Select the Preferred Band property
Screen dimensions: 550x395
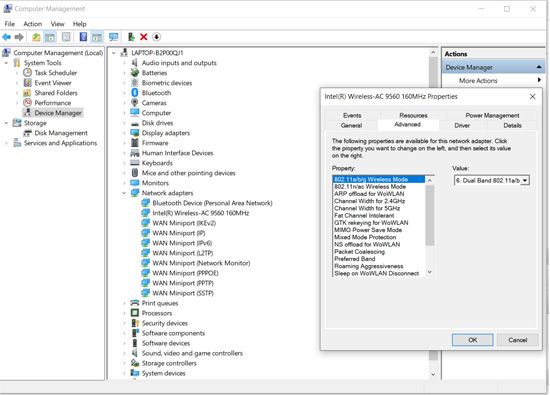click(x=355, y=259)
